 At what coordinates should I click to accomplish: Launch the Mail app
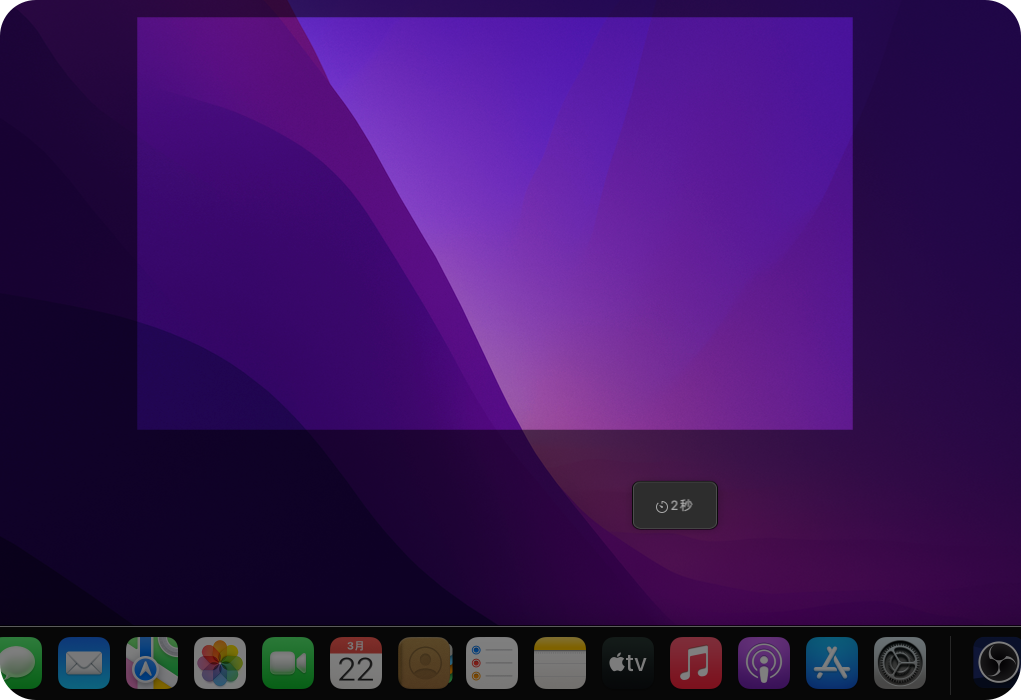click(84, 663)
